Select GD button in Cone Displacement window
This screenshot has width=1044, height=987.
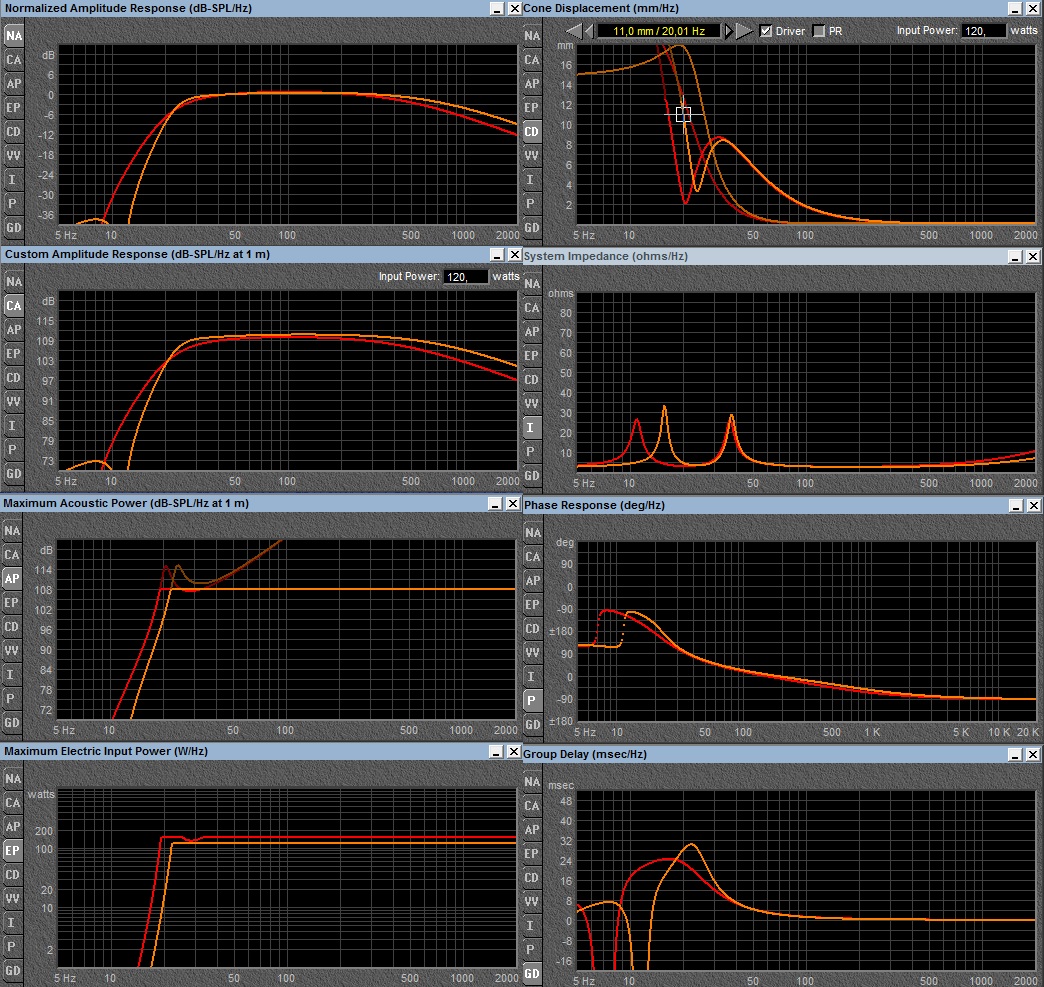531,228
